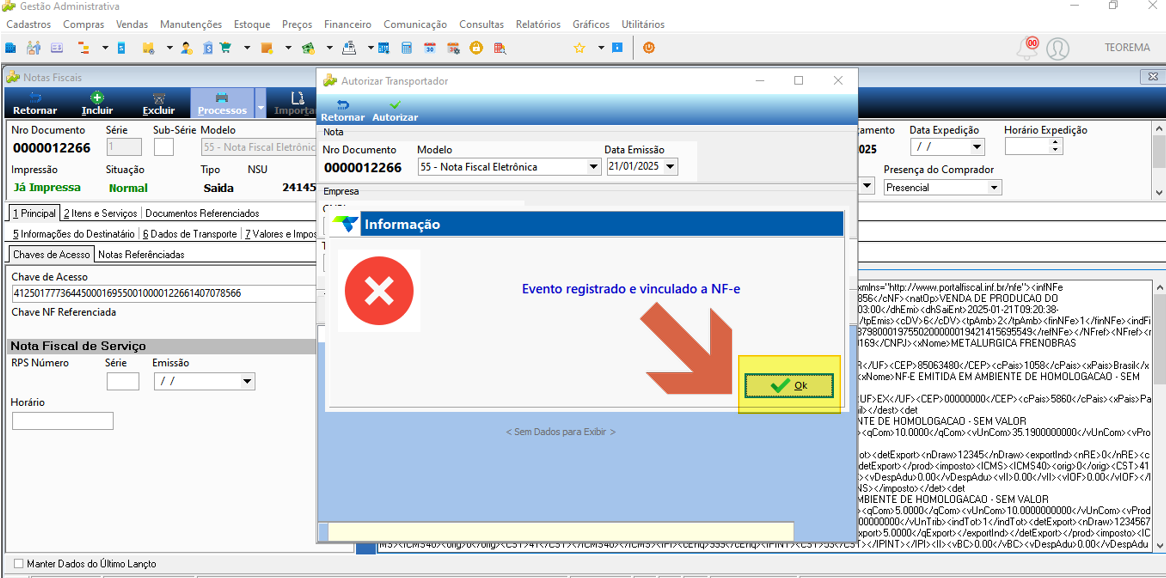Switch to the Documentos Referenciados tab

click(202, 213)
